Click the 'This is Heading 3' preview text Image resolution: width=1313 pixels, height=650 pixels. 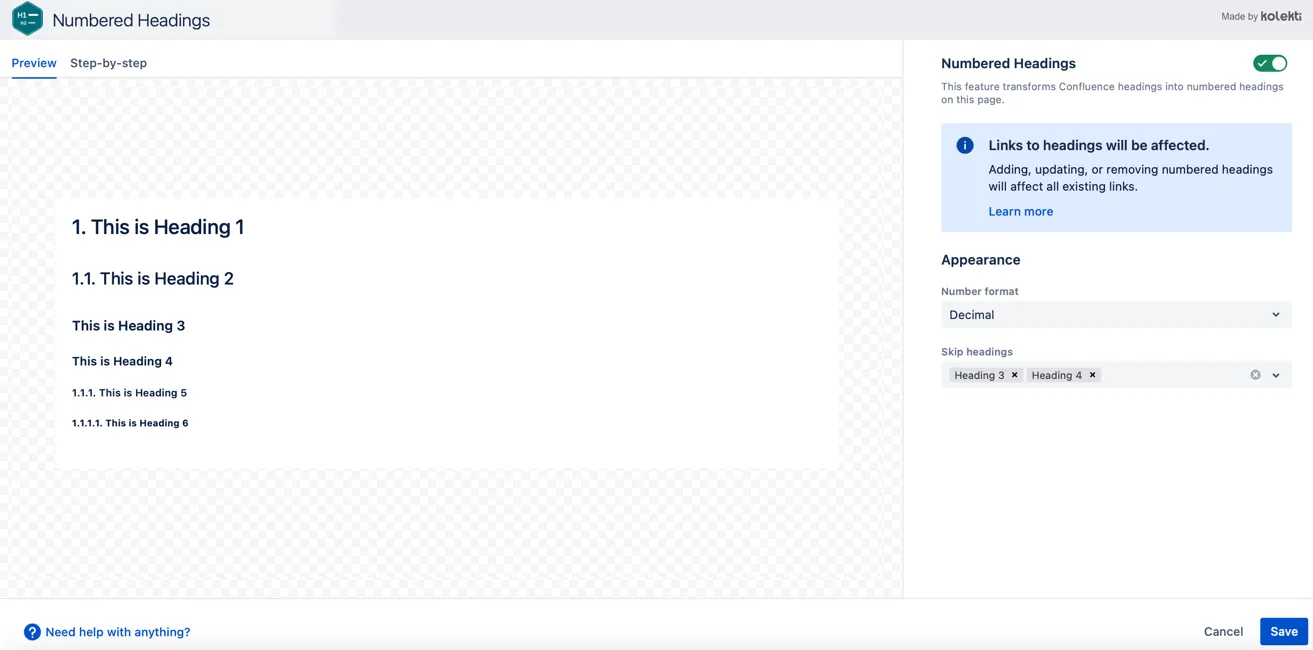128,326
